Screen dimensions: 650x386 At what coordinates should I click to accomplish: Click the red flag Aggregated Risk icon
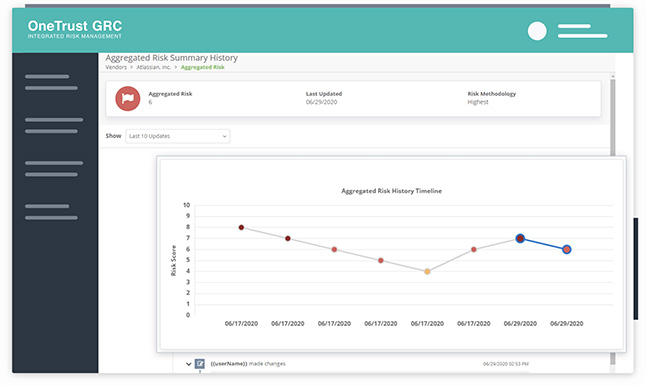coord(128,99)
